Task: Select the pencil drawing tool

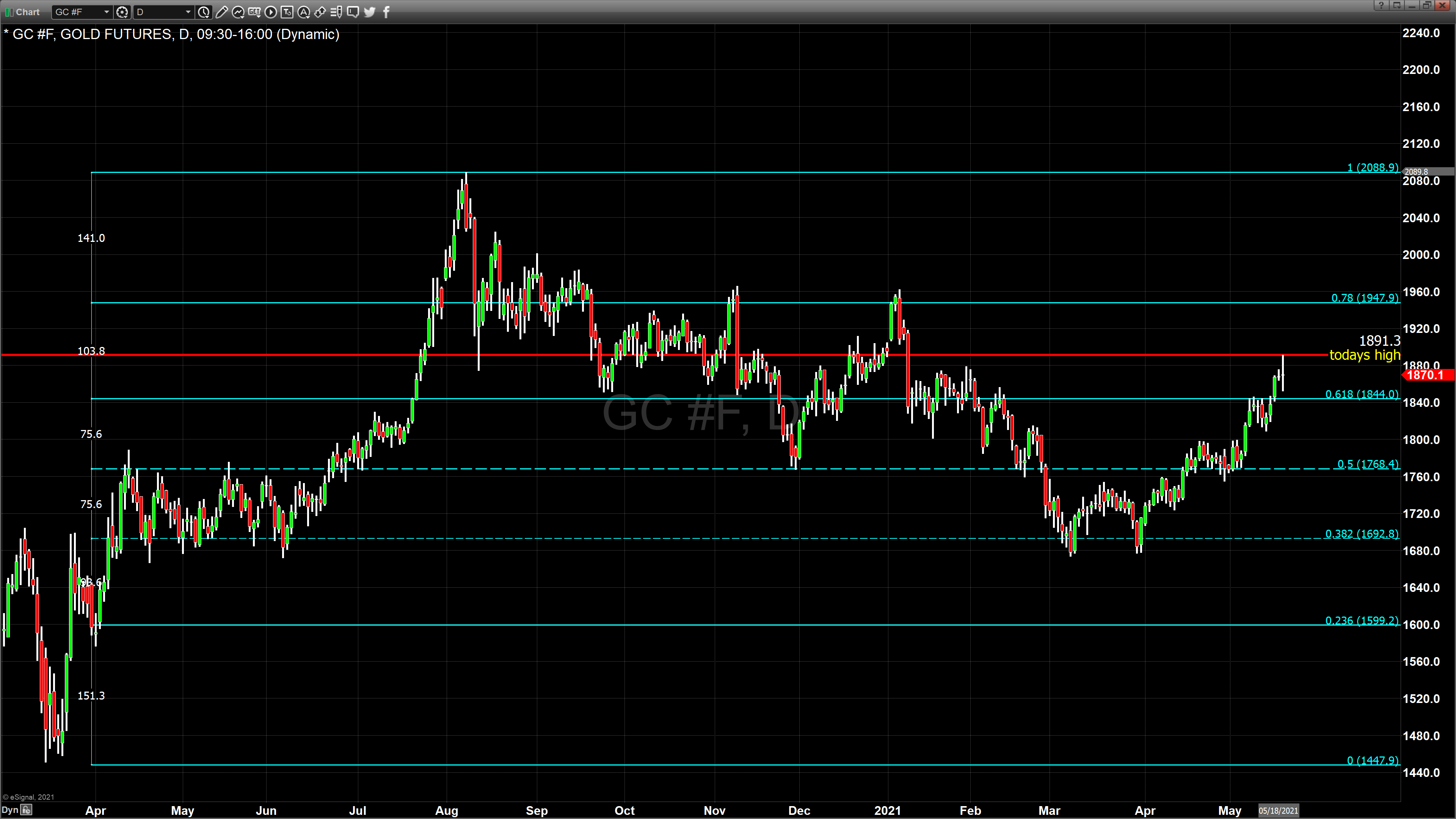Action: (221, 12)
